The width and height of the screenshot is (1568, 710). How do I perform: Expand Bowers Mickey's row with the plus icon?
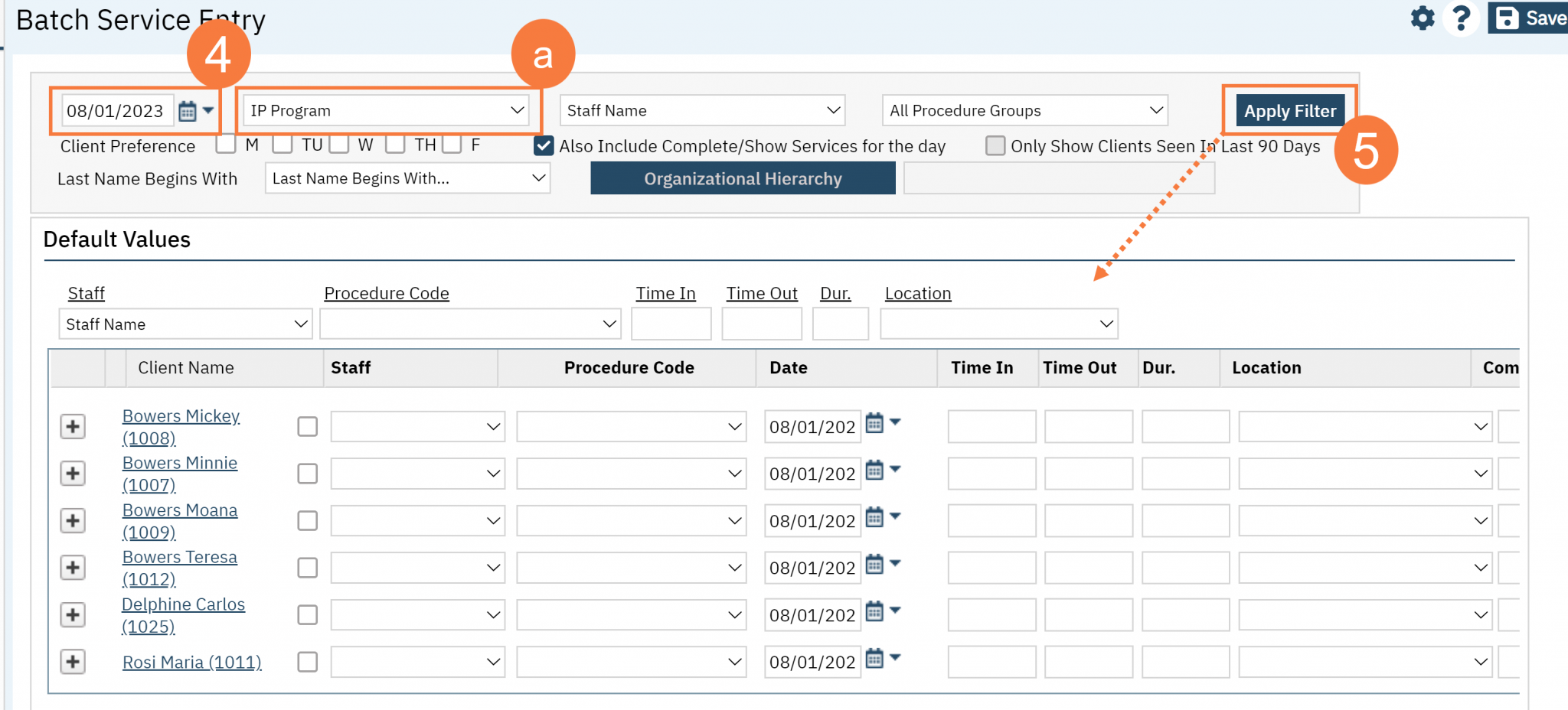73,426
